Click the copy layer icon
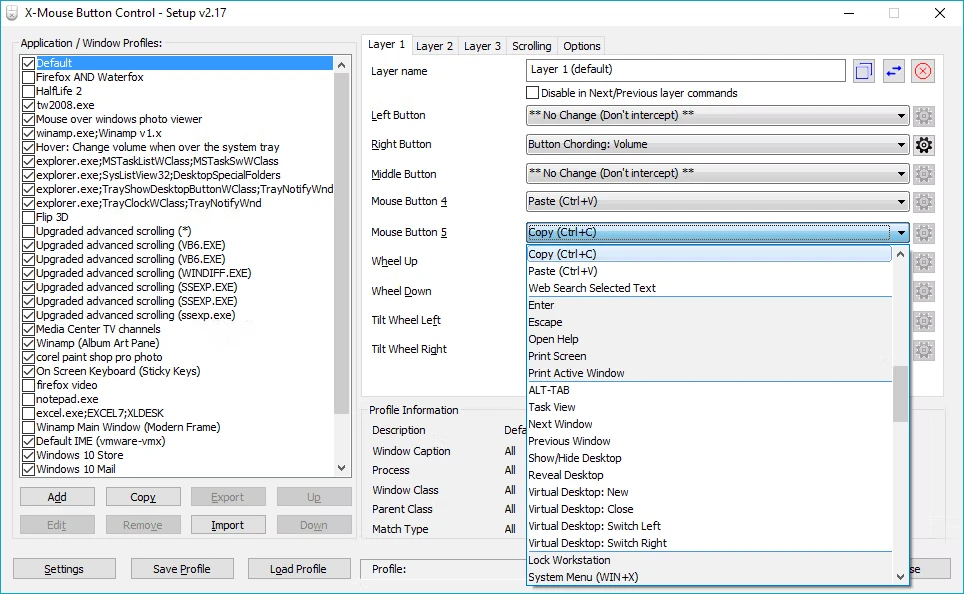The width and height of the screenshot is (964, 594). [x=864, y=71]
